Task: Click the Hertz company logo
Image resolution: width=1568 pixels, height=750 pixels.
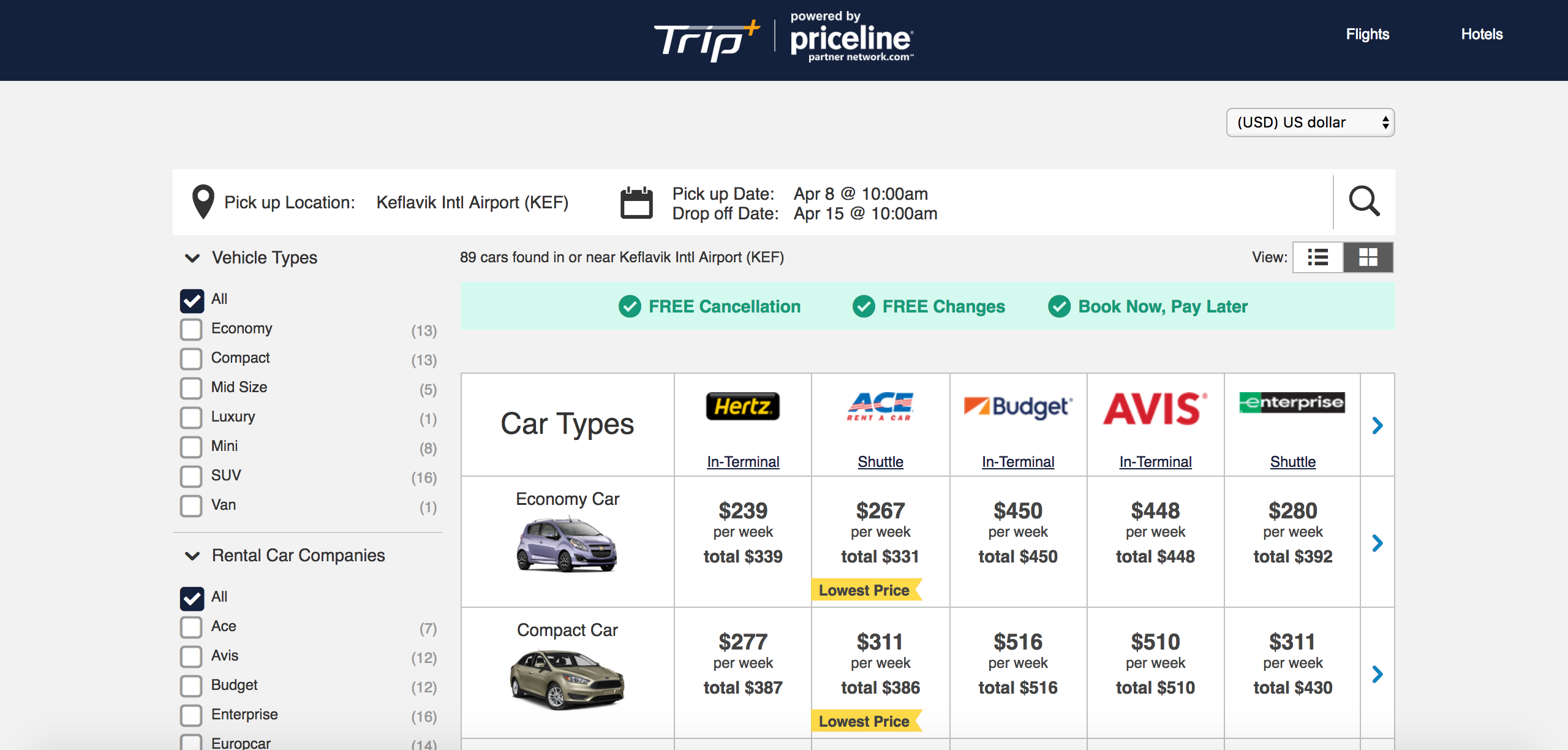Action: pos(743,406)
